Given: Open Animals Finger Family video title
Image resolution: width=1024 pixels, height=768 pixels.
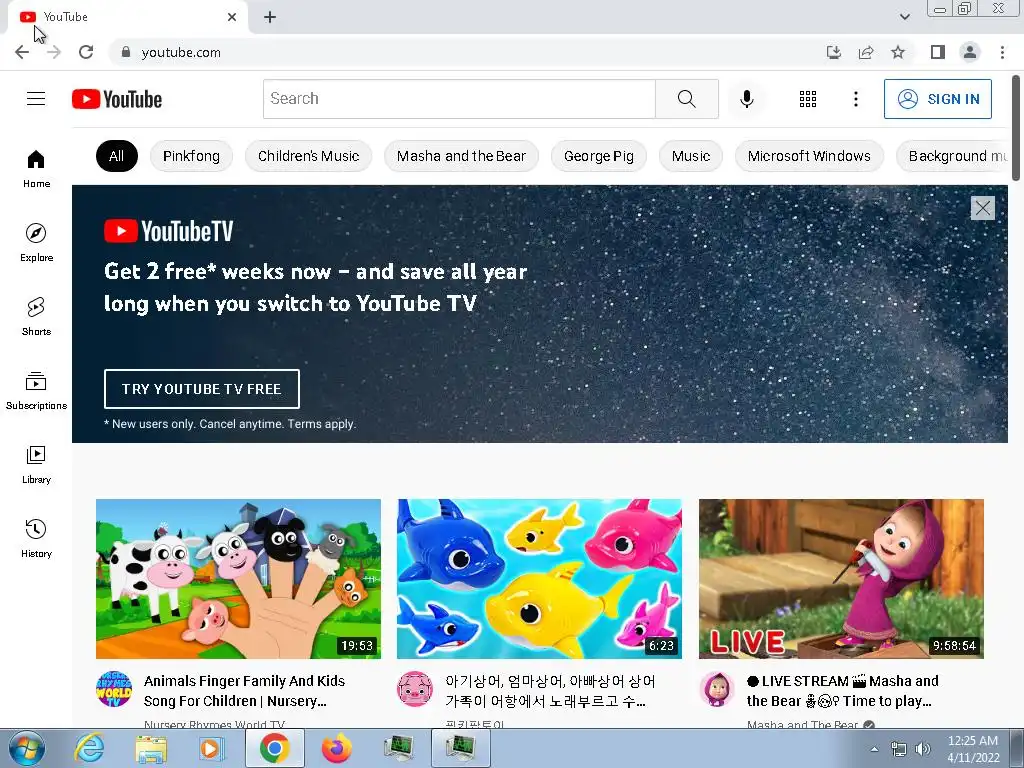Looking at the screenshot, I should (244, 691).
